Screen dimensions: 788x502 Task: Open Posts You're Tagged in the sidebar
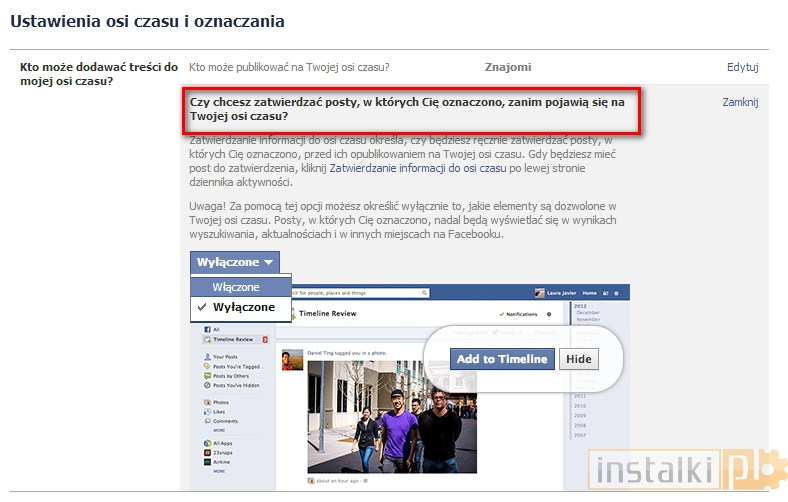pyautogui.click(x=234, y=366)
